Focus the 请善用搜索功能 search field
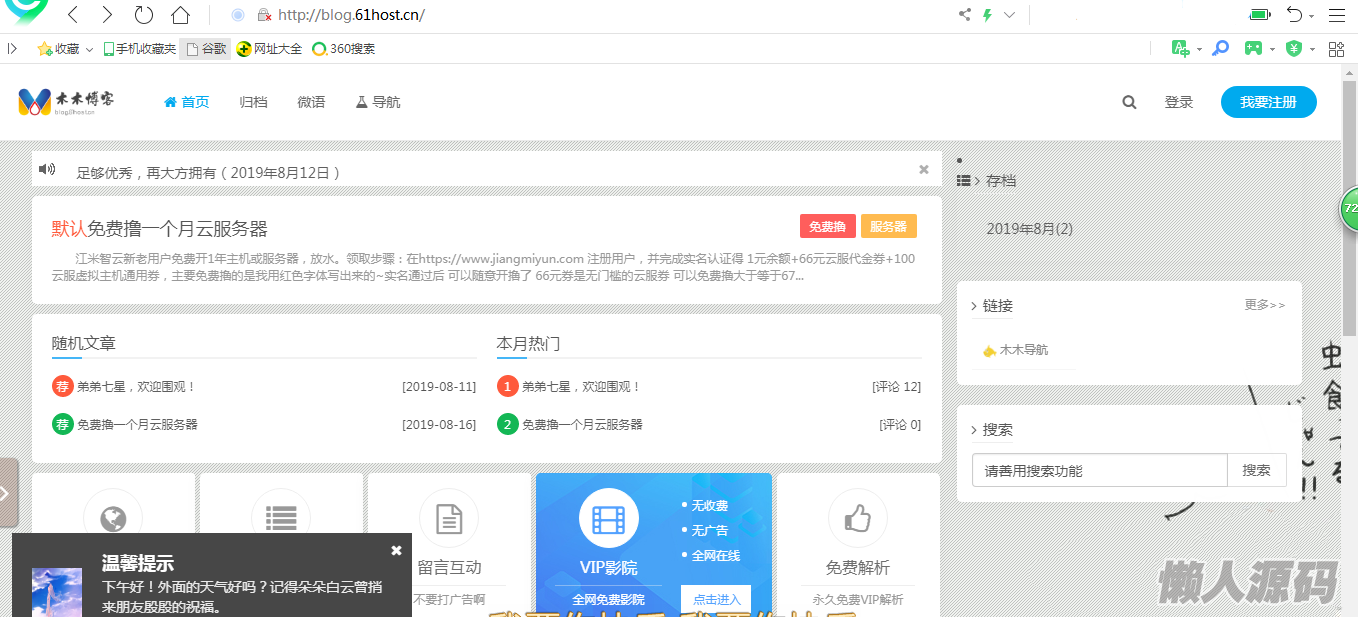Viewport: 1358px width, 617px height. coord(1099,470)
